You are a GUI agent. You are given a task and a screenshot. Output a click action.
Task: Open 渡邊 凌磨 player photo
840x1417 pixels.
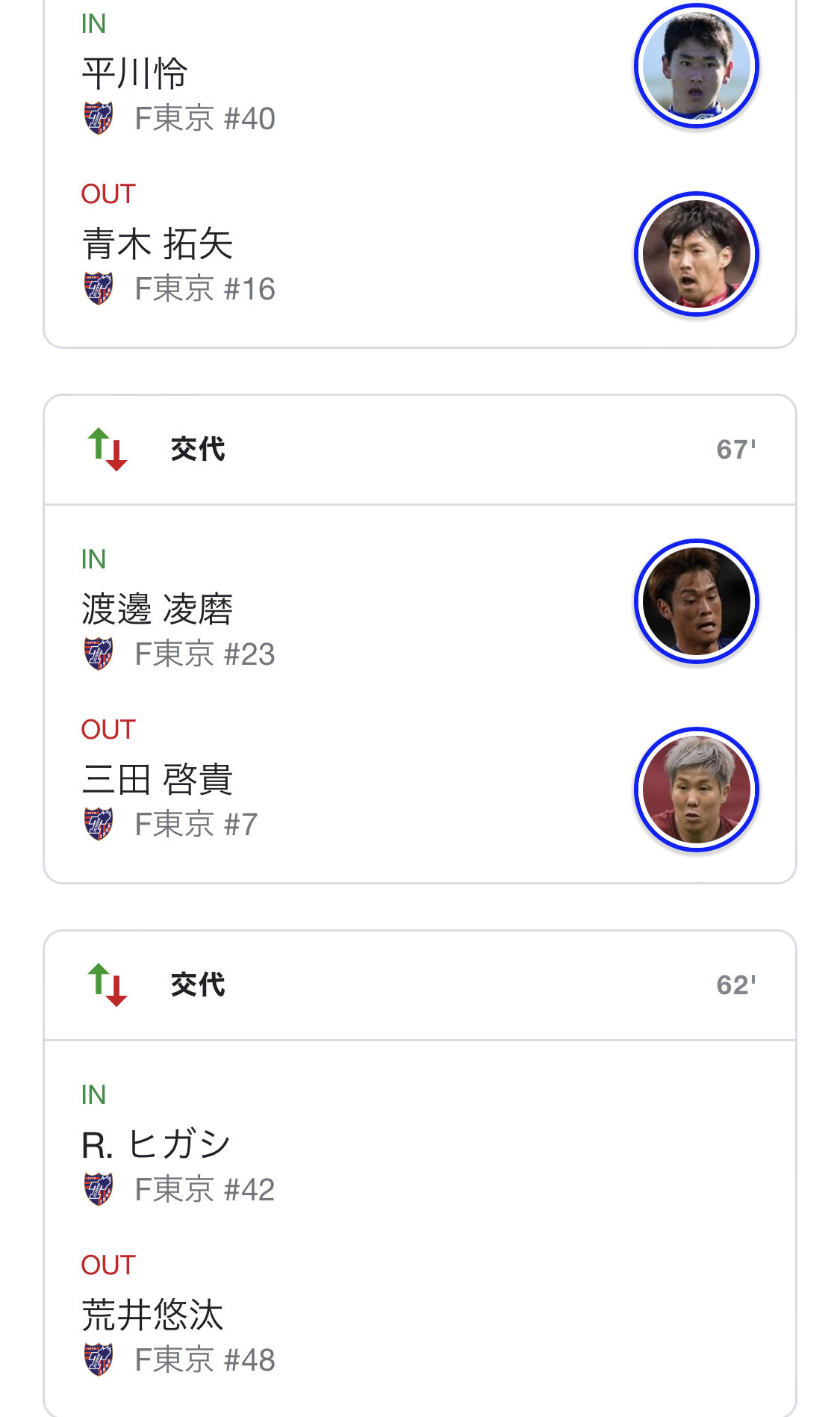click(696, 601)
